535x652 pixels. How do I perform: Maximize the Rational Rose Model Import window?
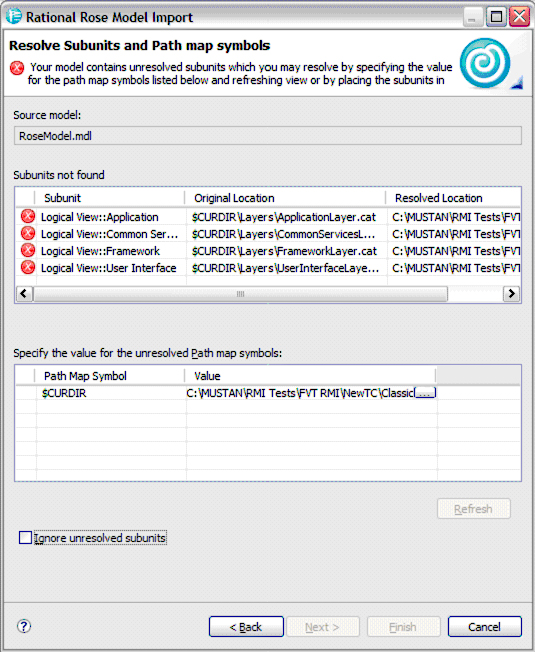click(496, 17)
